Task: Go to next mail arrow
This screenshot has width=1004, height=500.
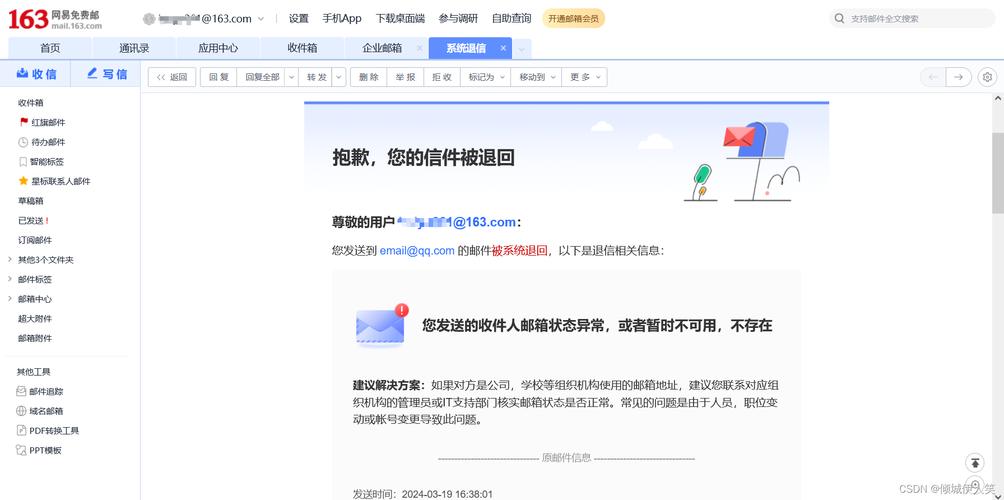Action: [958, 77]
